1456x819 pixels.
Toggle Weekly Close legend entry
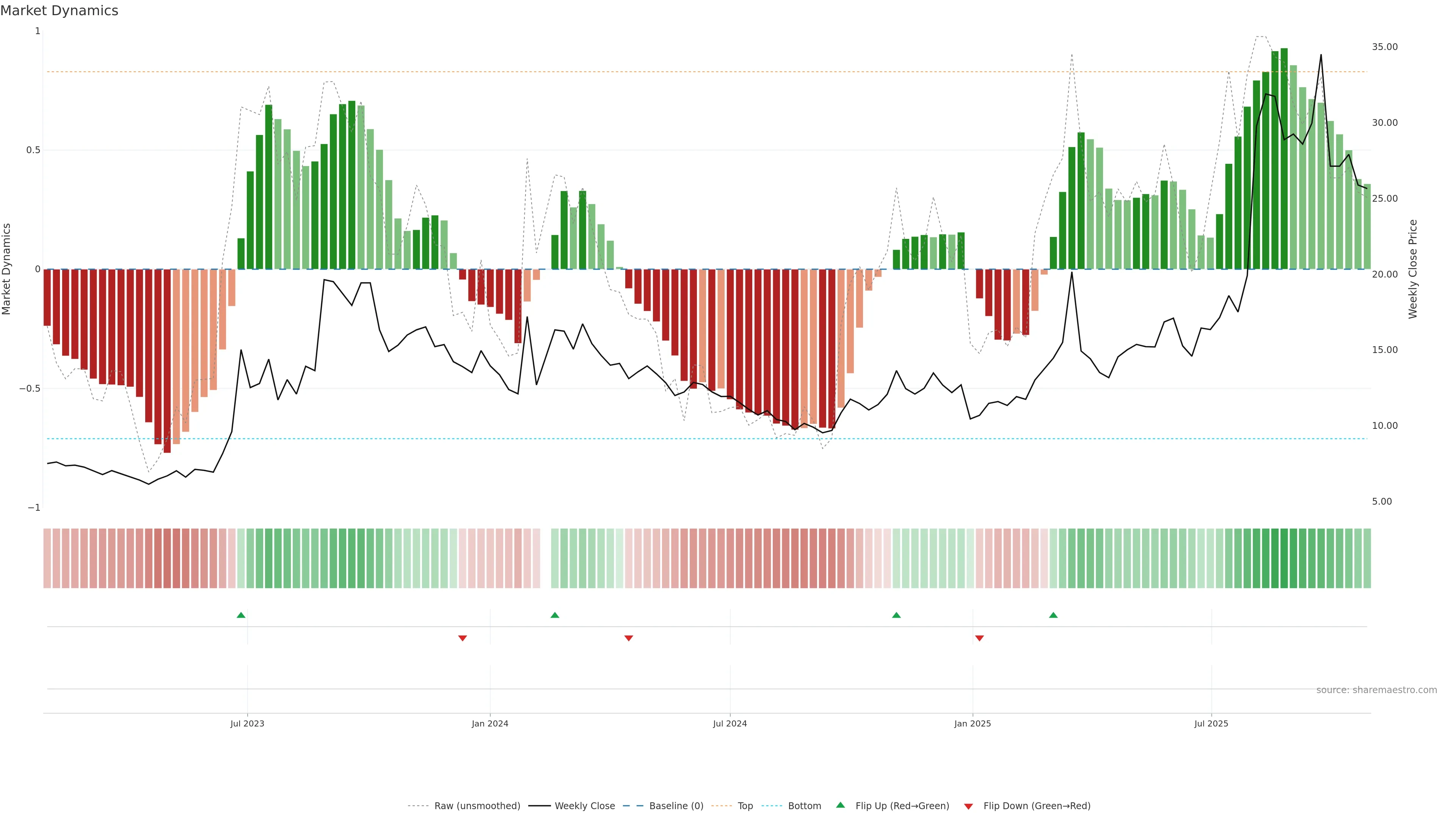584,806
